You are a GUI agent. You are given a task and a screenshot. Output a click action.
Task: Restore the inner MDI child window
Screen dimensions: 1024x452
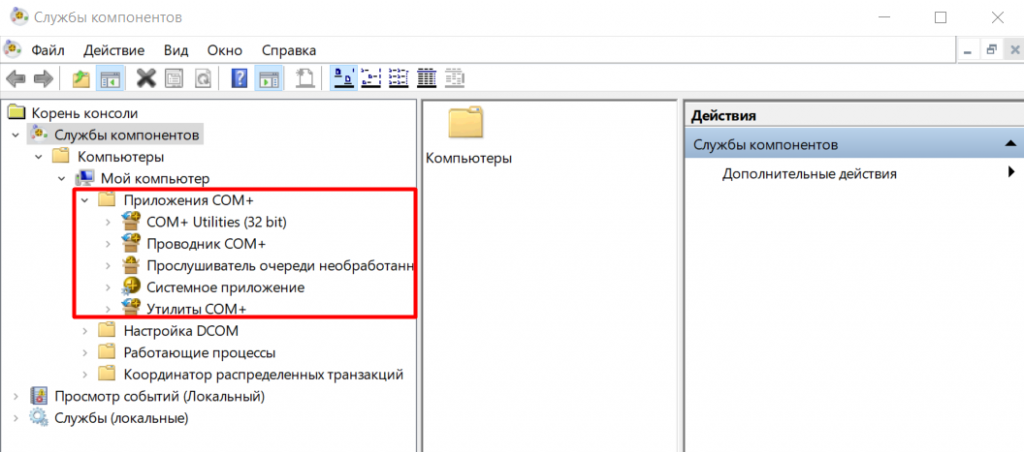[992, 50]
